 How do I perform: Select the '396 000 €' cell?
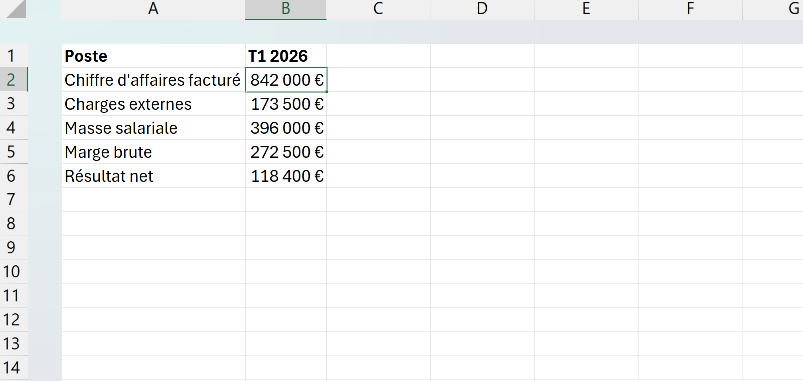point(286,128)
